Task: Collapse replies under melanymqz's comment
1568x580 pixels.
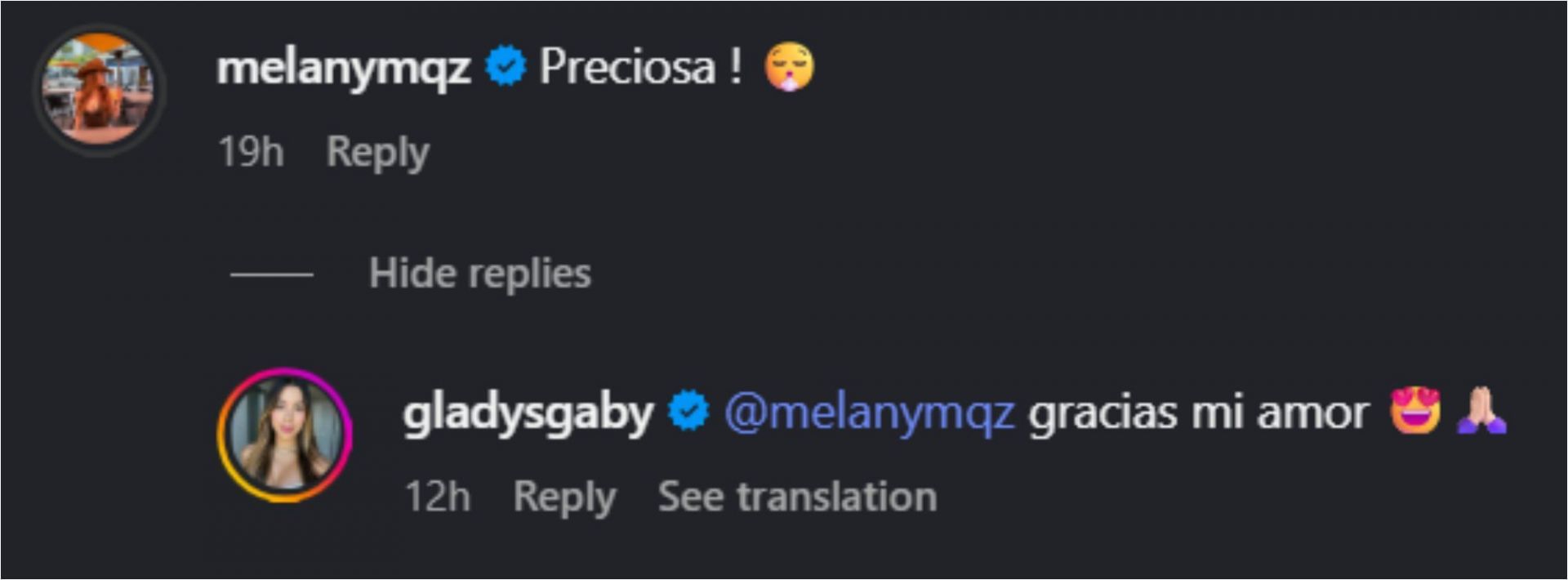Action: click(x=479, y=274)
